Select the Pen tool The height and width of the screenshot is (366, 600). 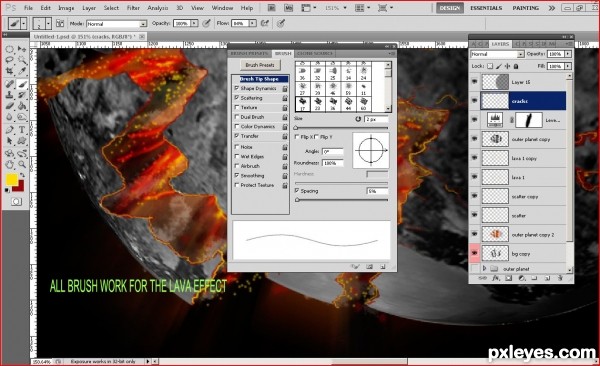pyautogui.click(x=9, y=129)
